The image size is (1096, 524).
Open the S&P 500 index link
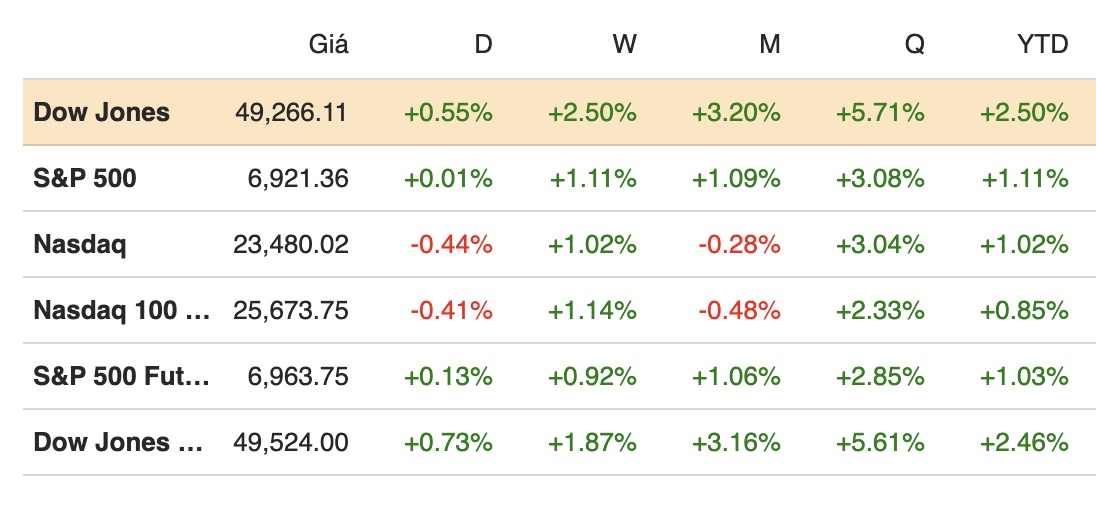(x=85, y=178)
